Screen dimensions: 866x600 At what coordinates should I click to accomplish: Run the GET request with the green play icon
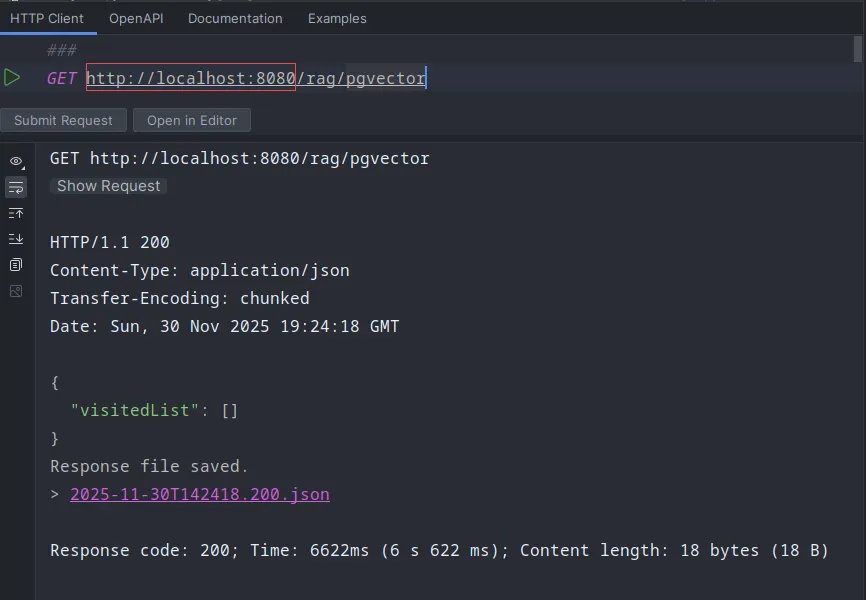click(12, 78)
